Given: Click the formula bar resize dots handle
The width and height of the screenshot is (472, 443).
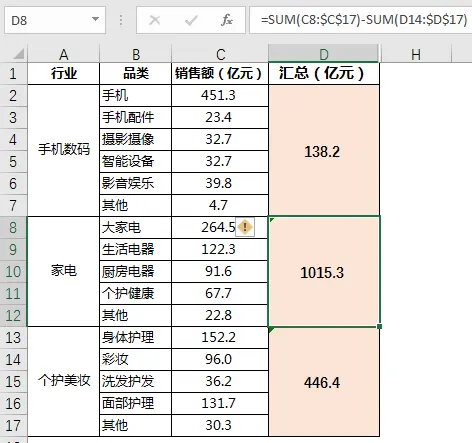Looking at the screenshot, I should 121,20.
